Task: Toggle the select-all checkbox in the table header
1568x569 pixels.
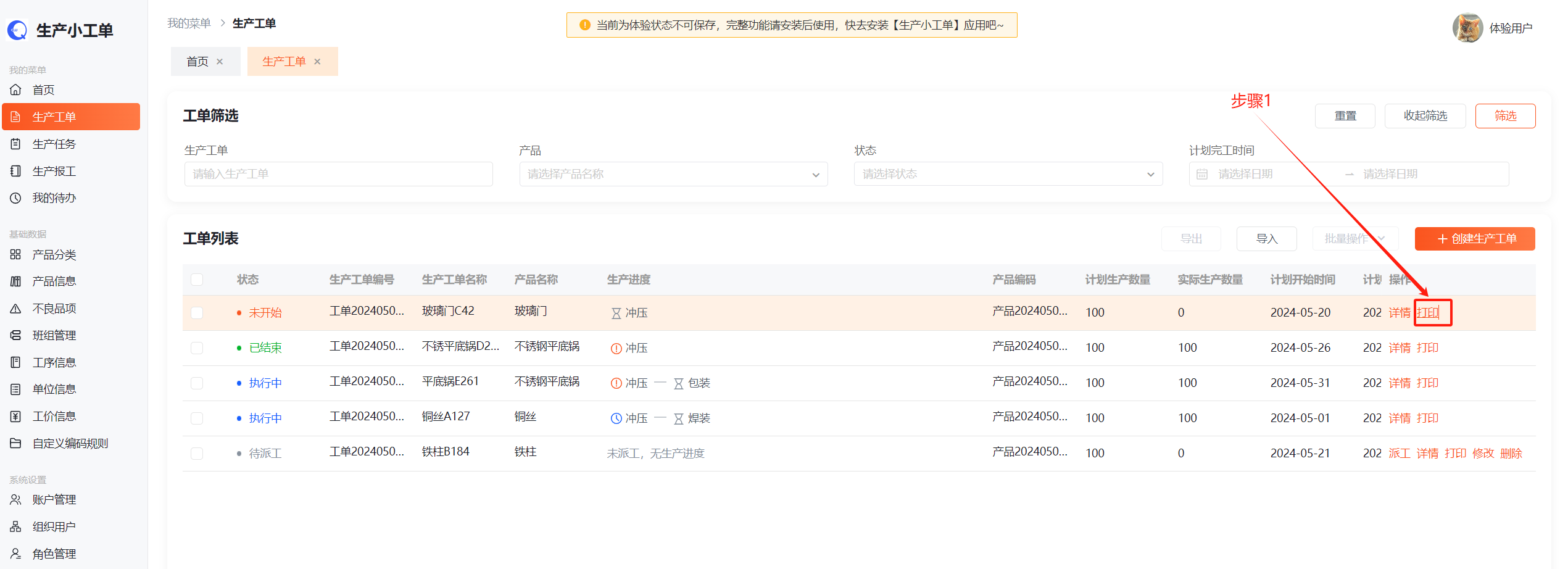Action: 197,280
